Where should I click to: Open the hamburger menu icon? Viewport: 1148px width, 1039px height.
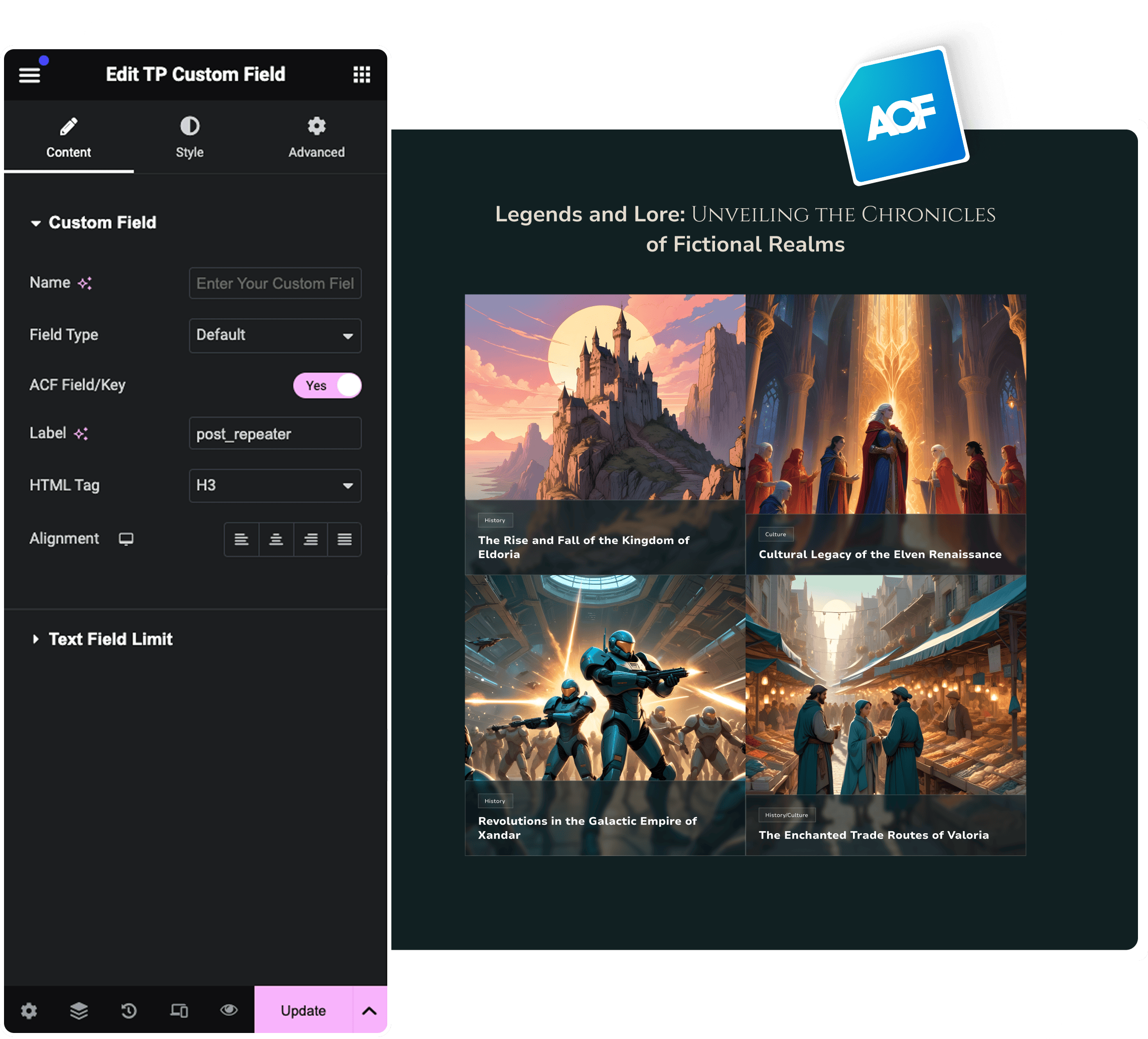[x=30, y=75]
